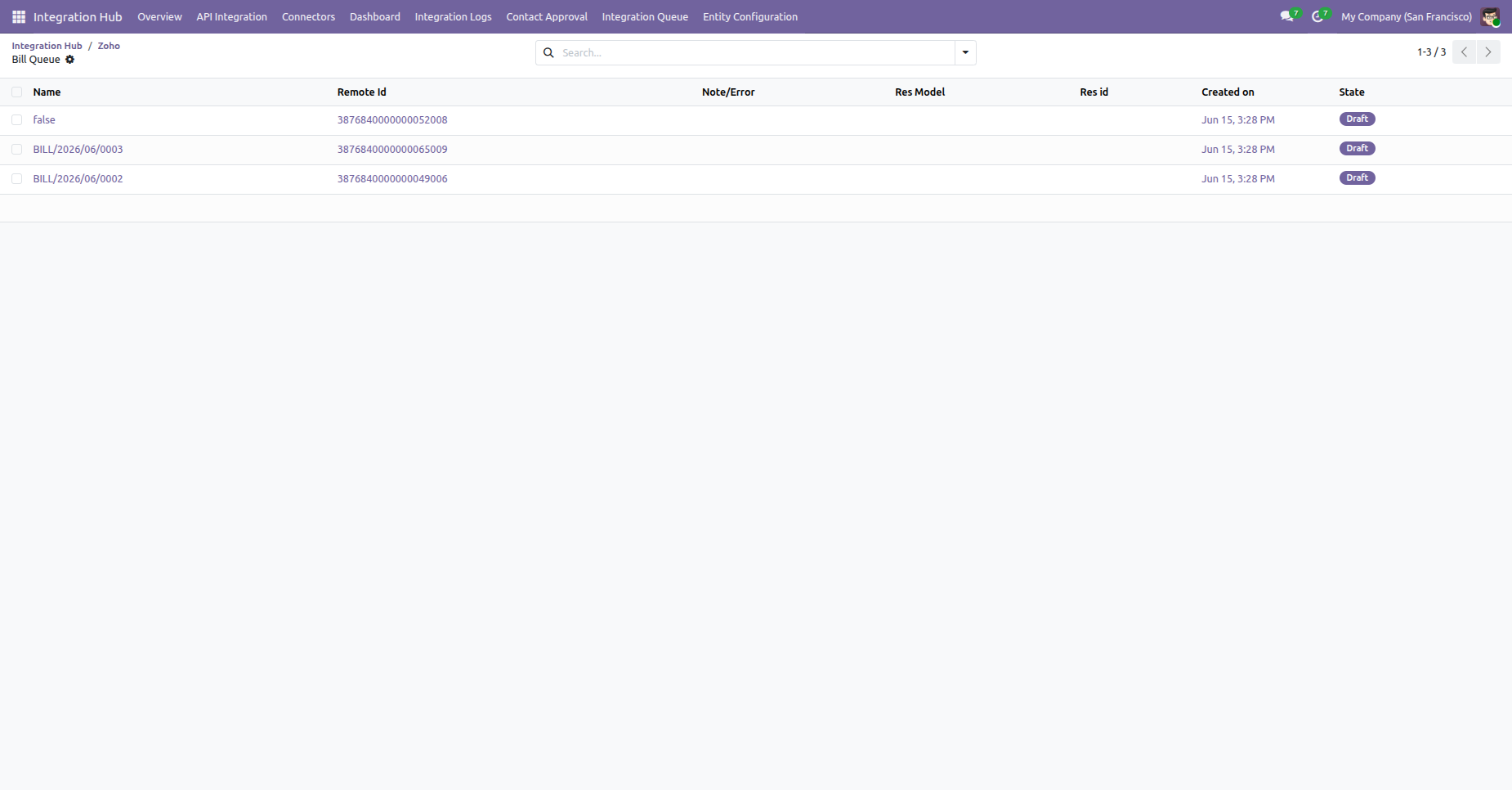The image size is (1512, 790).
Task: Open the Contact Approval menu
Action: [547, 16]
